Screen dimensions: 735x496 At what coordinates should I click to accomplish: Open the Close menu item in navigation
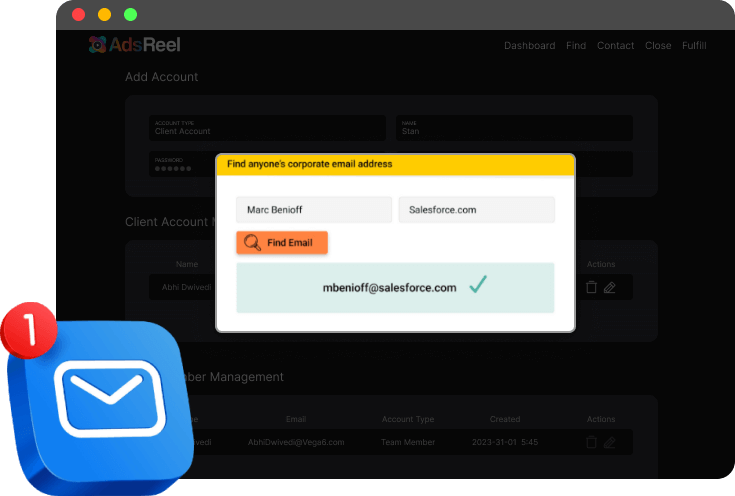coord(658,46)
